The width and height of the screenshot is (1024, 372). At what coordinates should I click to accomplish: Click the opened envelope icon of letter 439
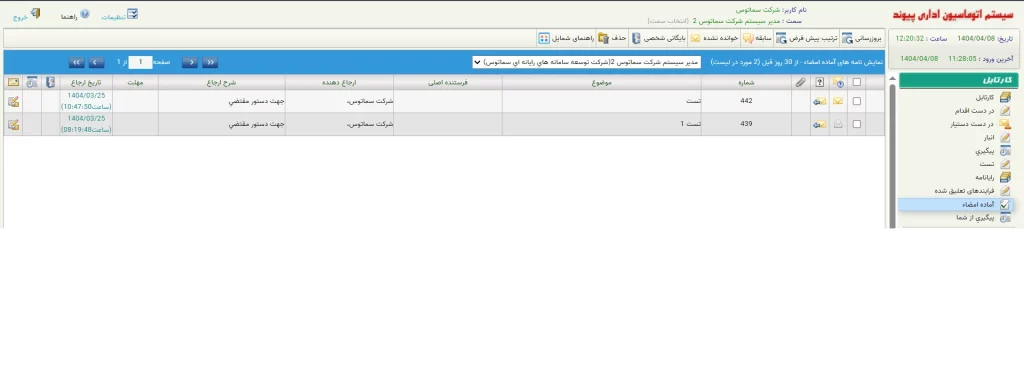(x=839, y=124)
